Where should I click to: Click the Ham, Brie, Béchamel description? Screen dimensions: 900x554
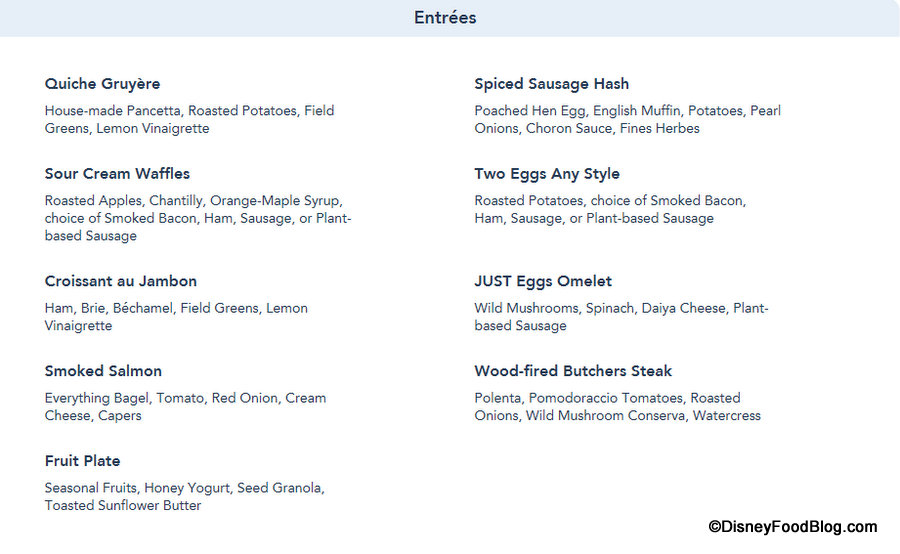[x=175, y=317]
